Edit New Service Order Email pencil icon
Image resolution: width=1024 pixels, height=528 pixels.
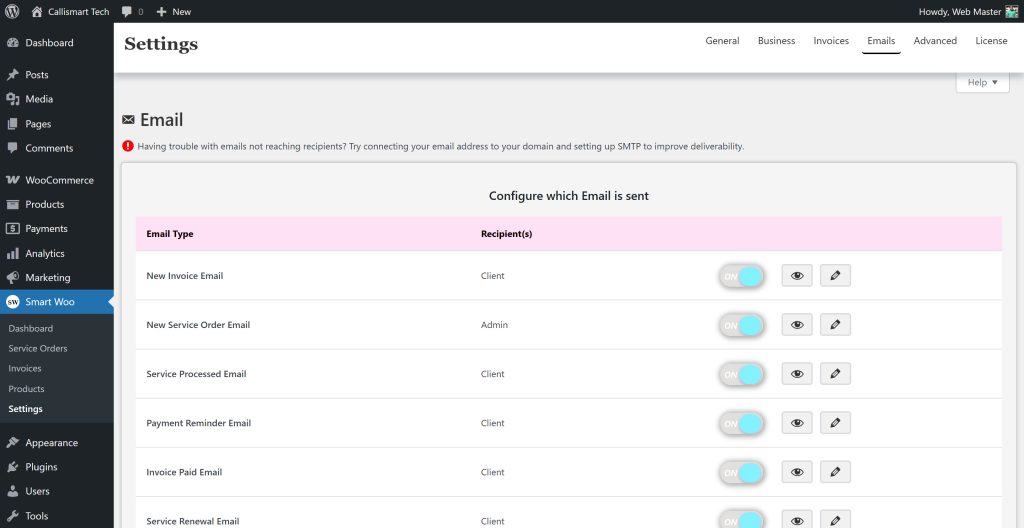pyautogui.click(x=835, y=325)
